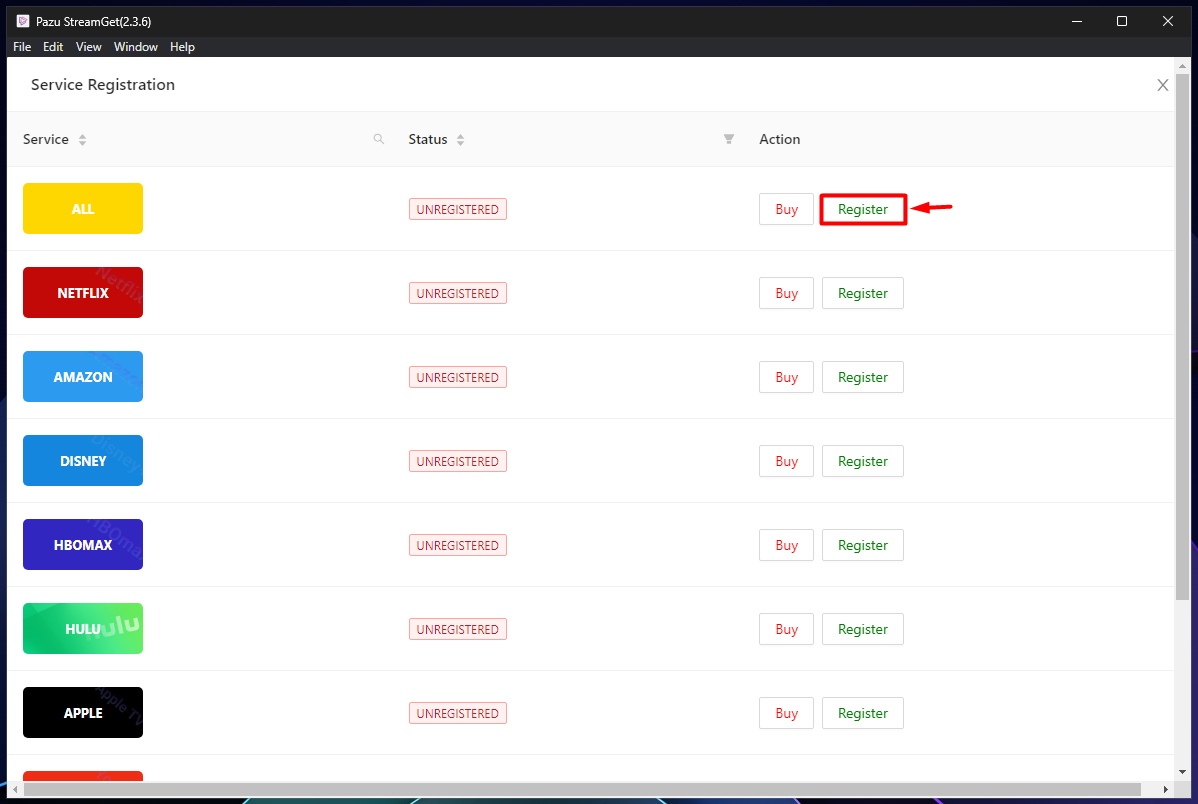
Task: Click UNREGISTERED status tag for HULU
Action: coord(458,630)
